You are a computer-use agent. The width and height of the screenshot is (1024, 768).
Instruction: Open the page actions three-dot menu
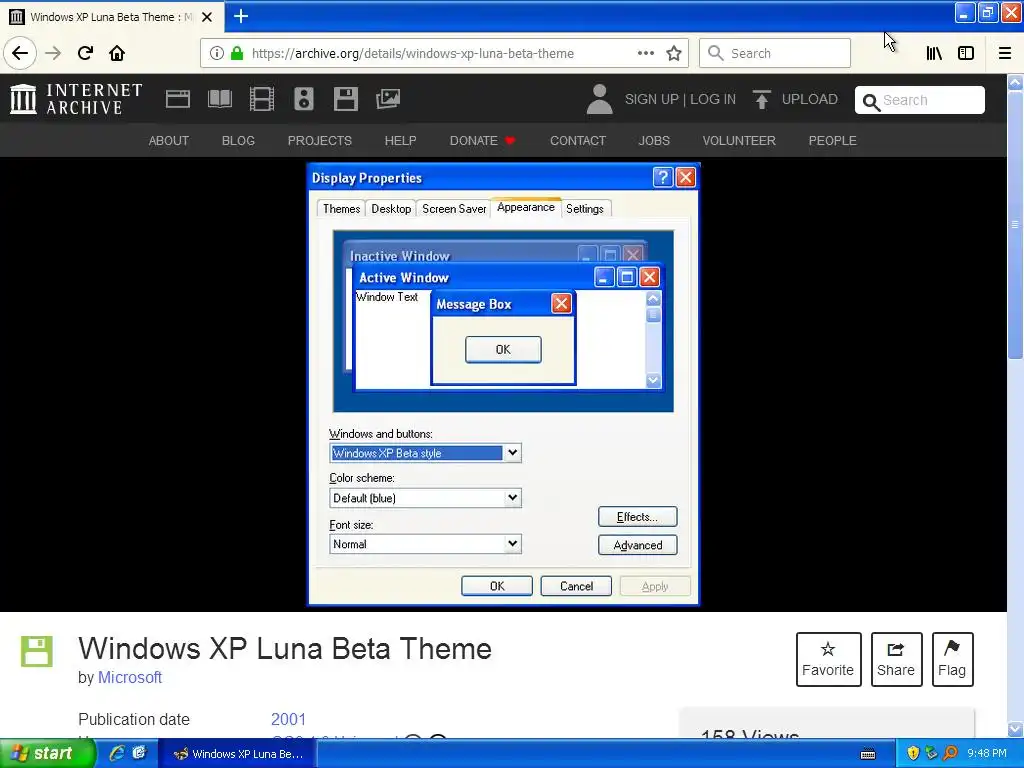point(645,53)
